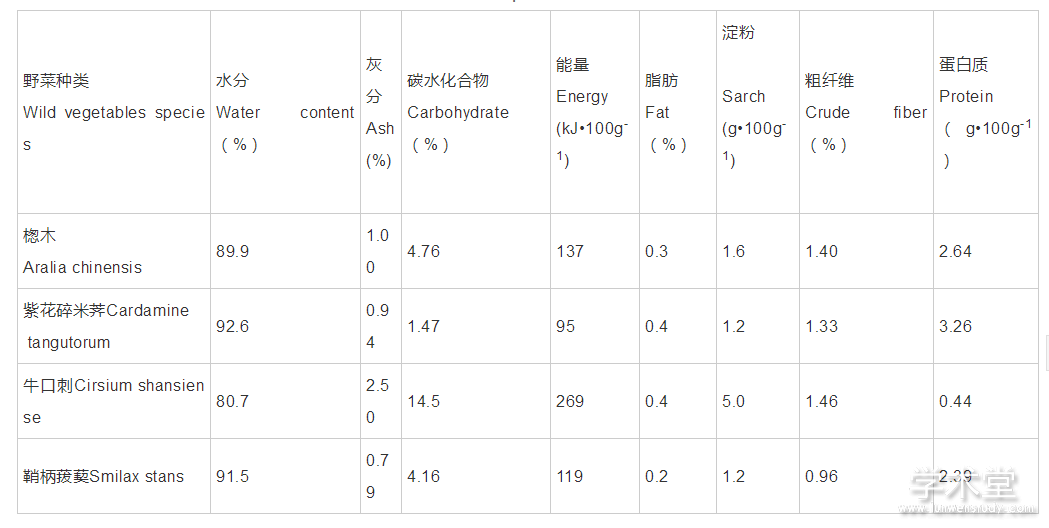Click the starch value 5.0
The height and width of the screenshot is (528, 1049).
tap(733, 402)
